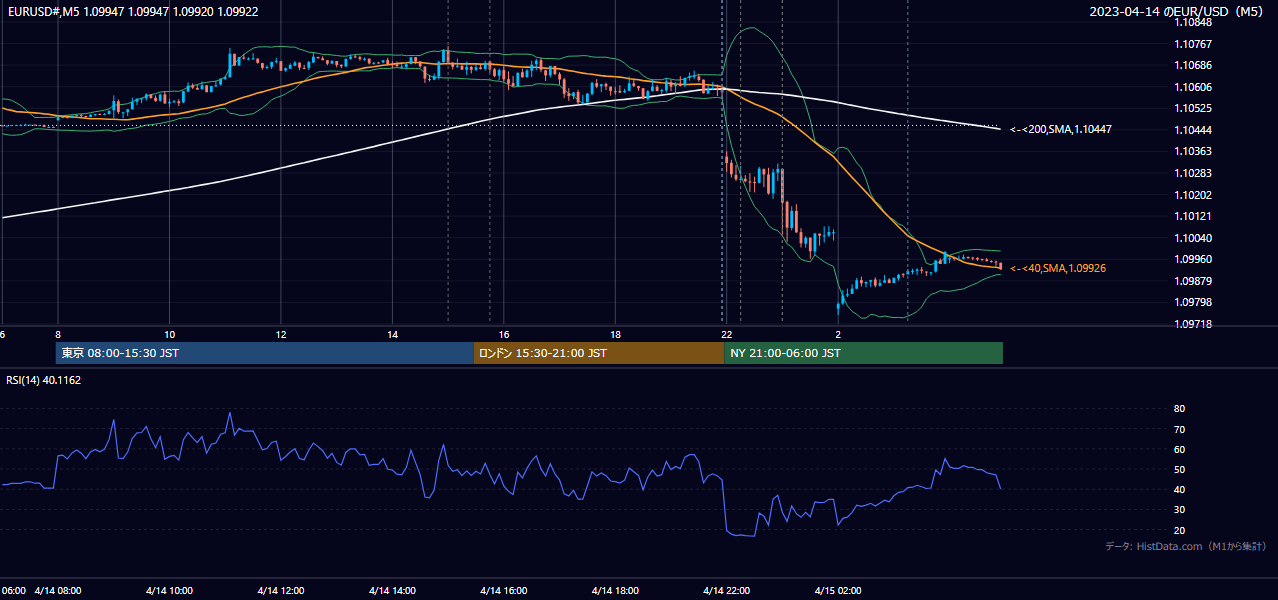
Task: Click the 4/14 22:00 bottom time label
Action: tap(727, 590)
